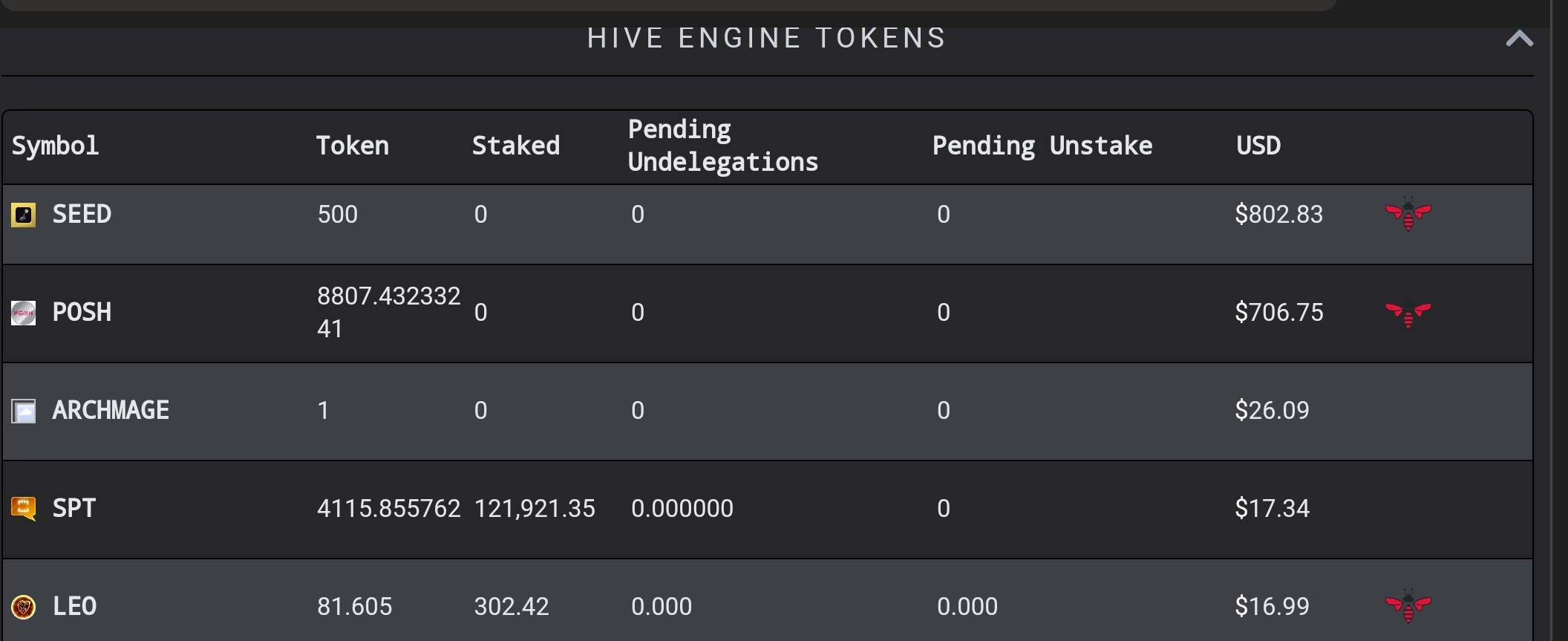Sort by the Token column header
The height and width of the screenshot is (641, 1568).
pos(352,146)
